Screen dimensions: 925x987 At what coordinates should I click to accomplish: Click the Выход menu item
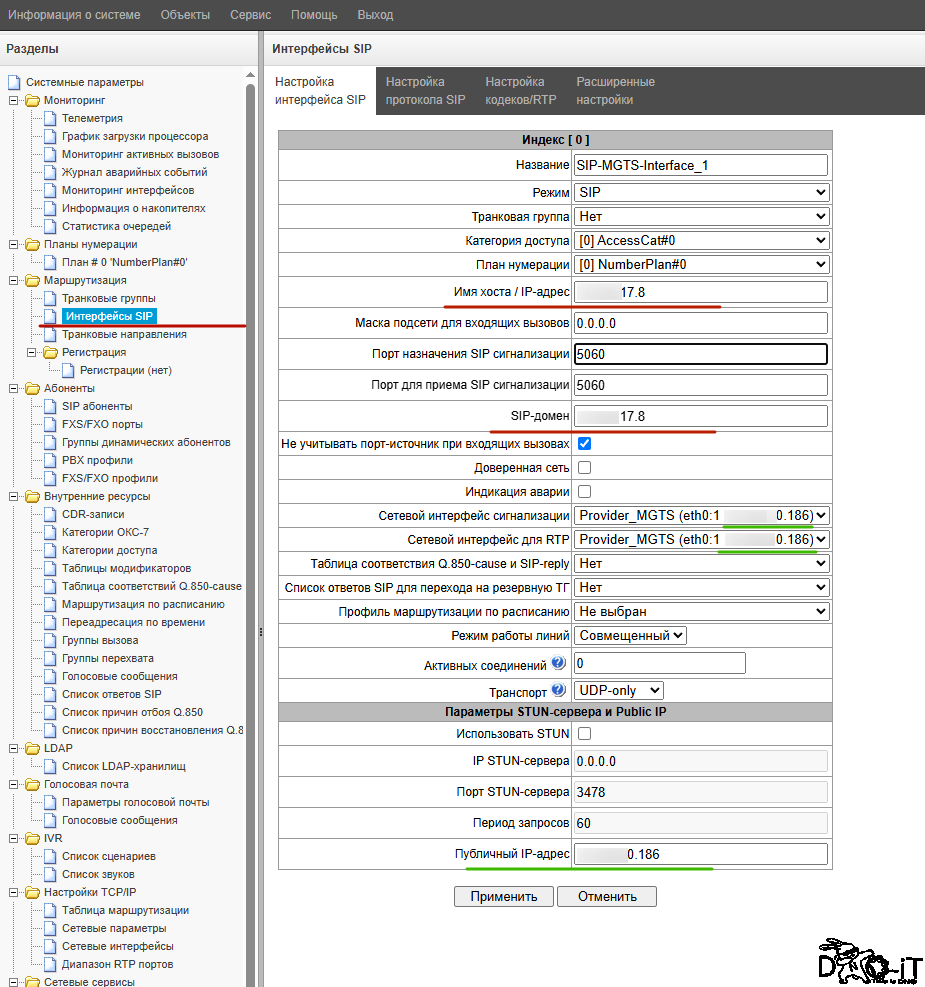tap(375, 14)
